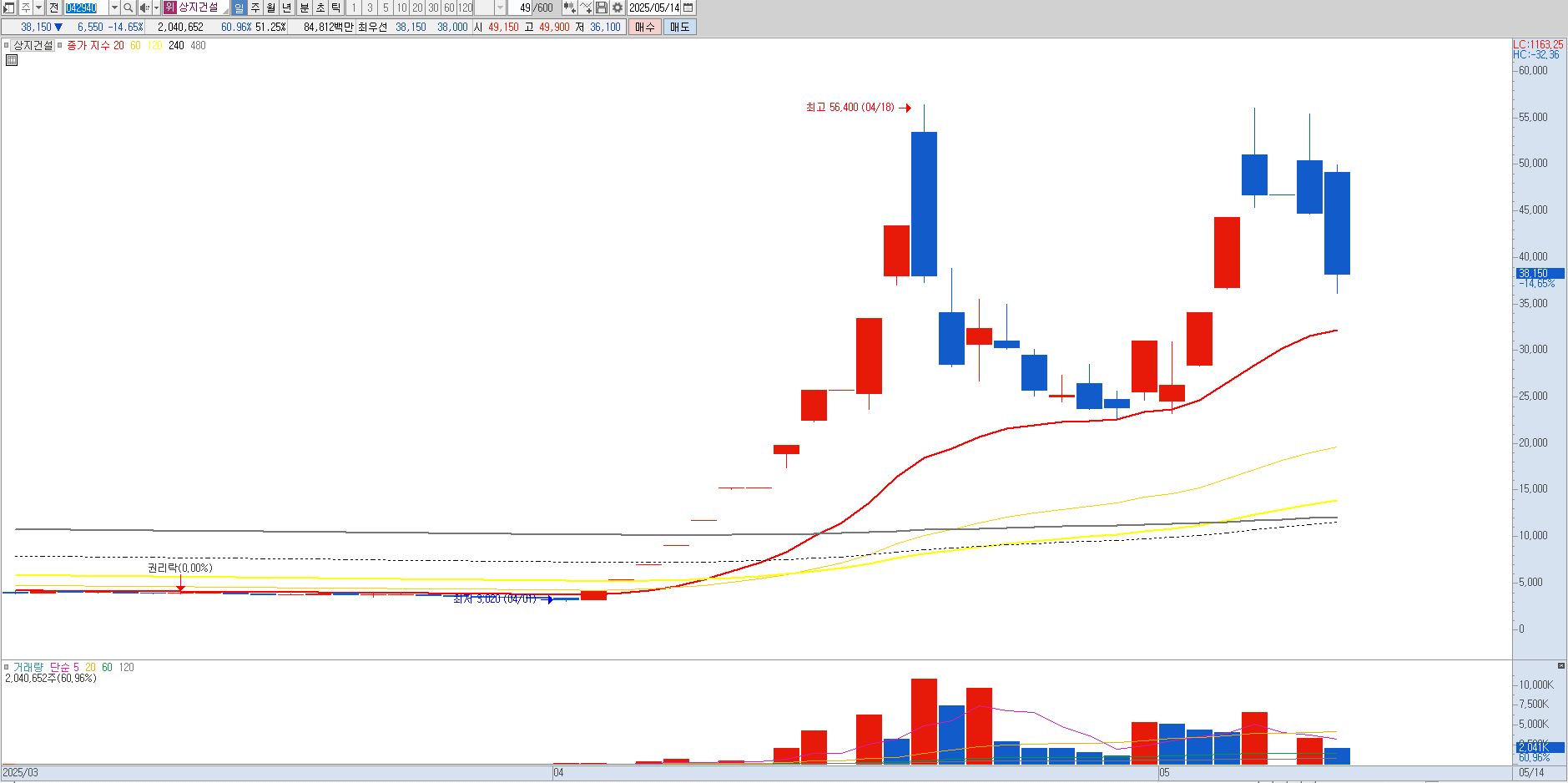The height and width of the screenshot is (783, 1568).
Task: Open the dropdown beside the speaker icon
Action: 156,8
